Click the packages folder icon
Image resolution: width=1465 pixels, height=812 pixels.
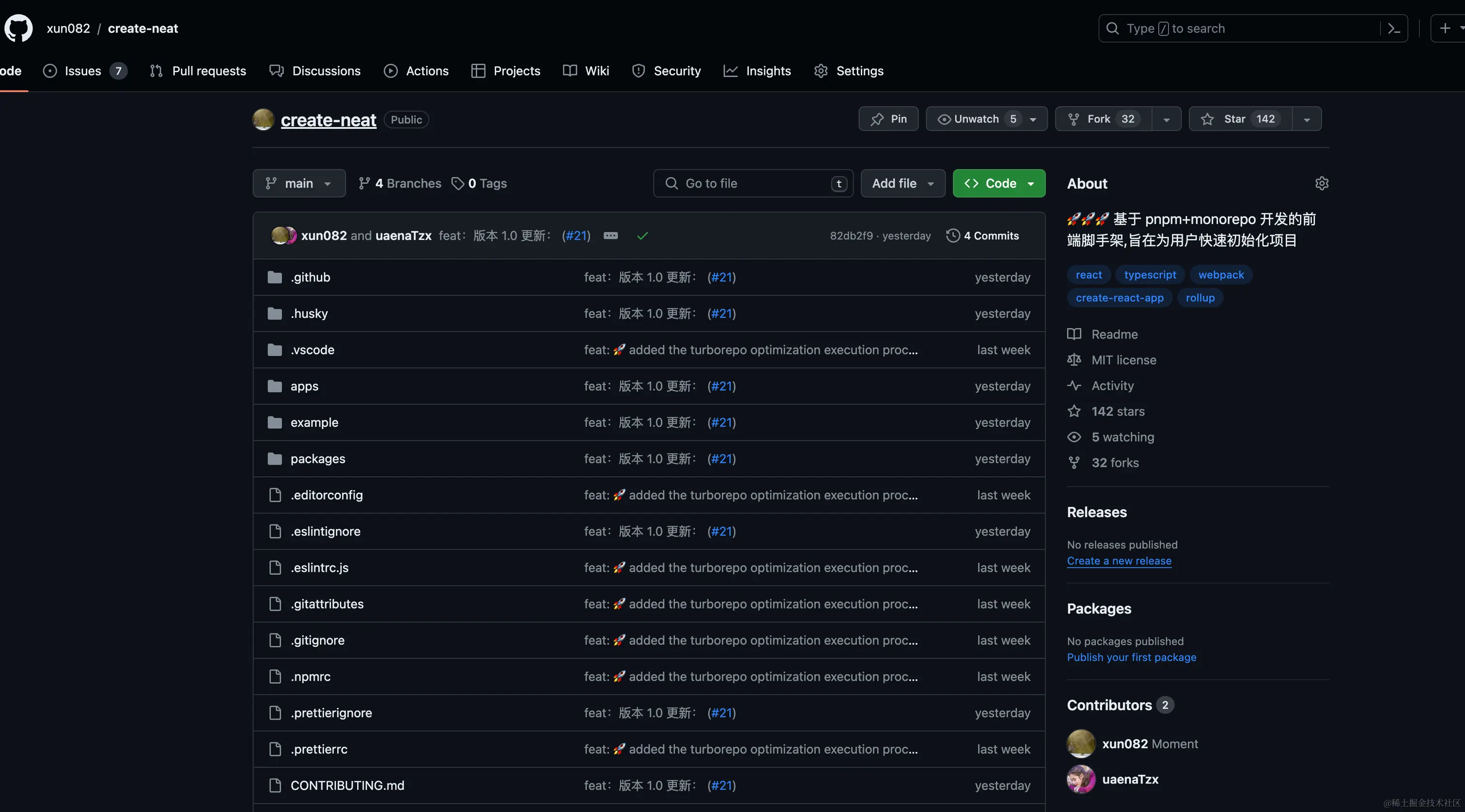(x=275, y=458)
